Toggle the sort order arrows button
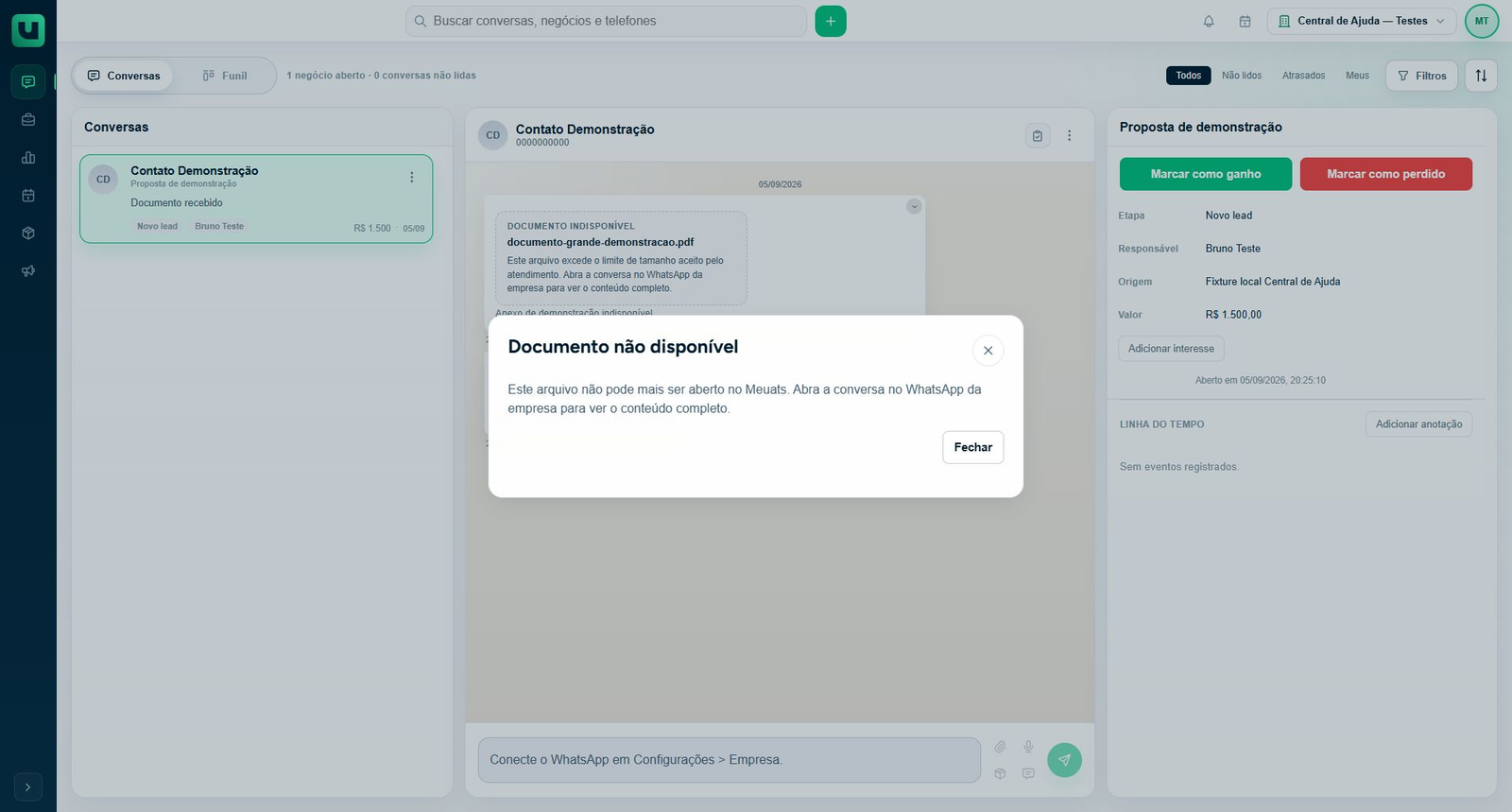The image size is (1512, 812). pos(1481,76)
